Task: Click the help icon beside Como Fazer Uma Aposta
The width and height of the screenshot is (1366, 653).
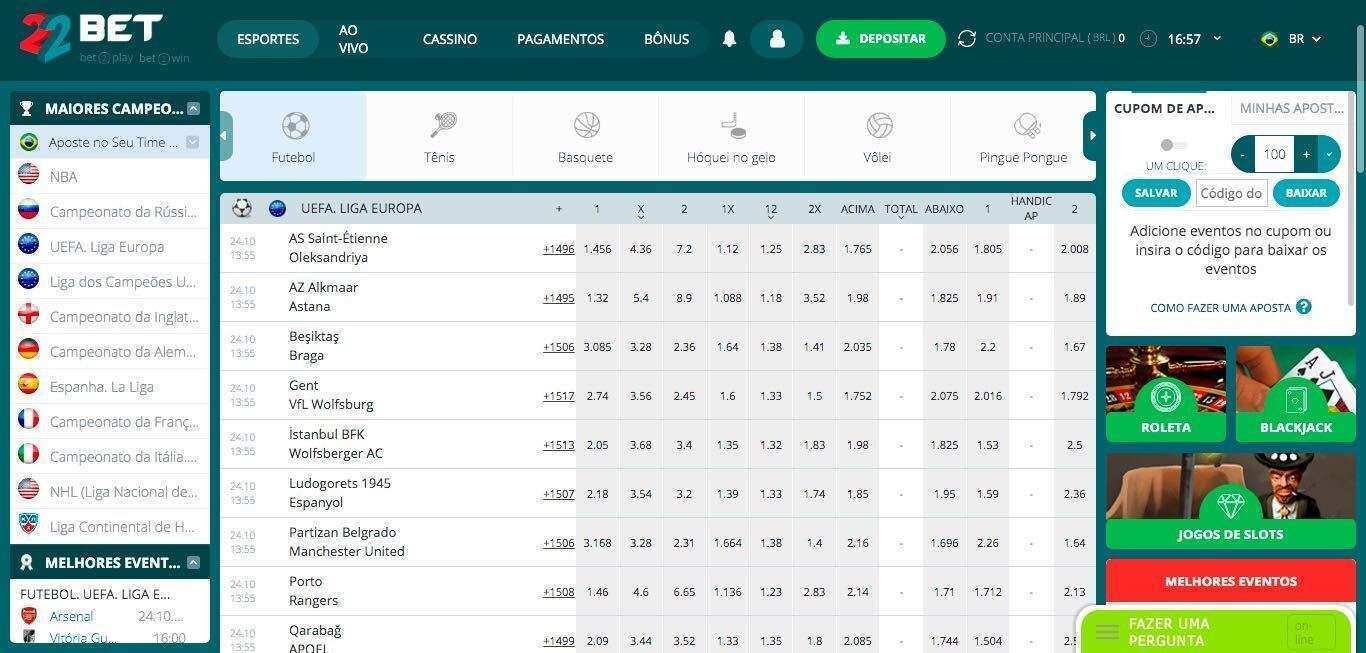Action: point(1303,307)
